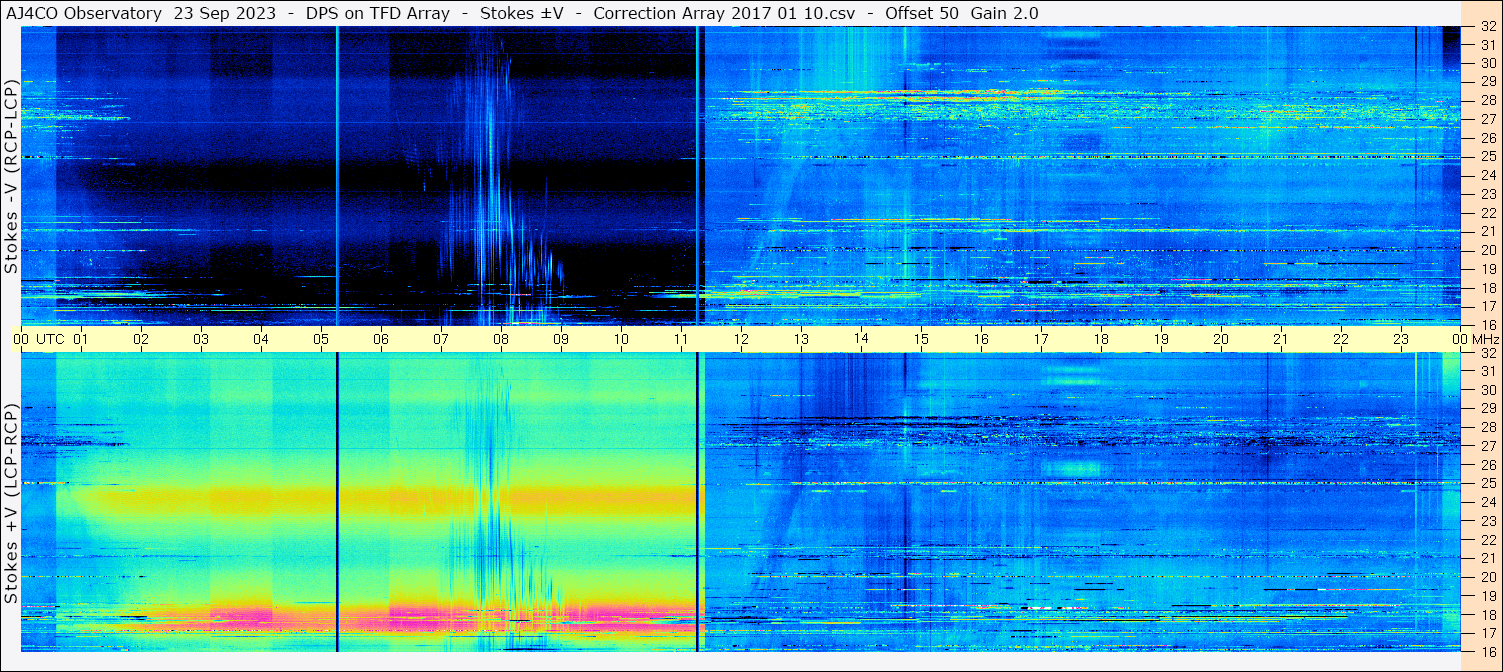Click the 28 MHz label in Stokes -V panel
The width and height of the screenshot is (1503, 672).
(1488, 101)
